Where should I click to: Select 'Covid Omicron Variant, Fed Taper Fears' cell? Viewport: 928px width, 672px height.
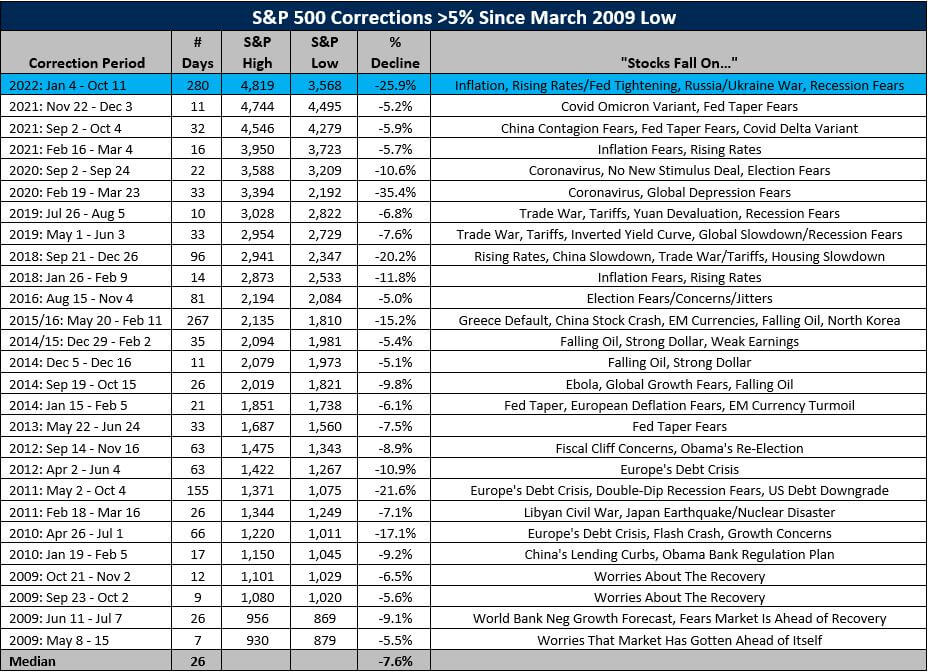(x=679, y=107)
